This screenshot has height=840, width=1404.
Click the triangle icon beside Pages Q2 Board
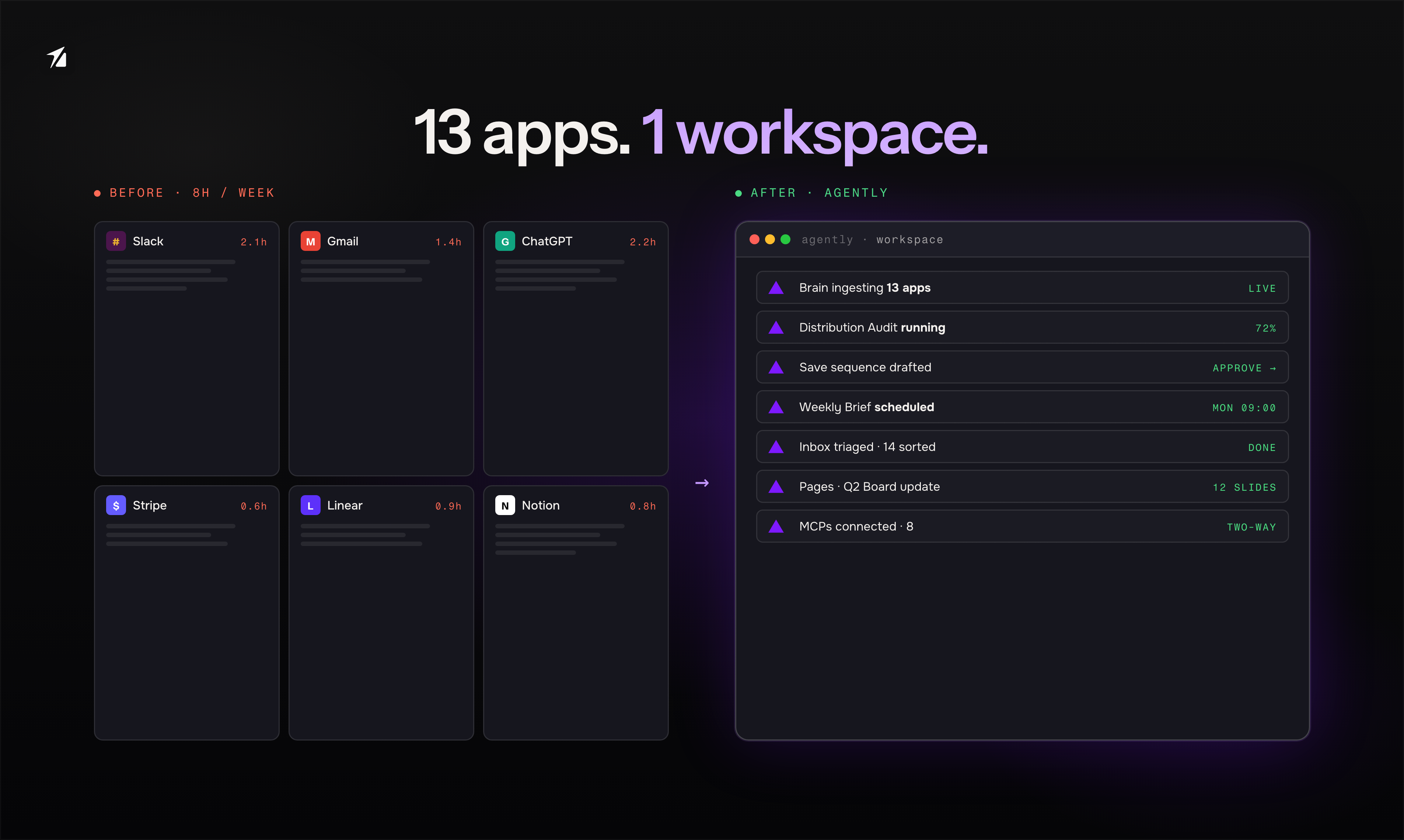pos(776,487)
